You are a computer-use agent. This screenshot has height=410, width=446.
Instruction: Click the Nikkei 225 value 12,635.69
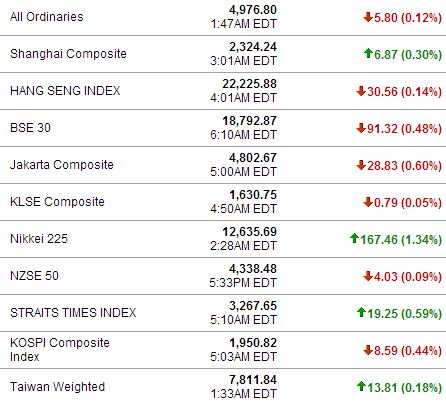pyautogui.click(x=250, y=232)
